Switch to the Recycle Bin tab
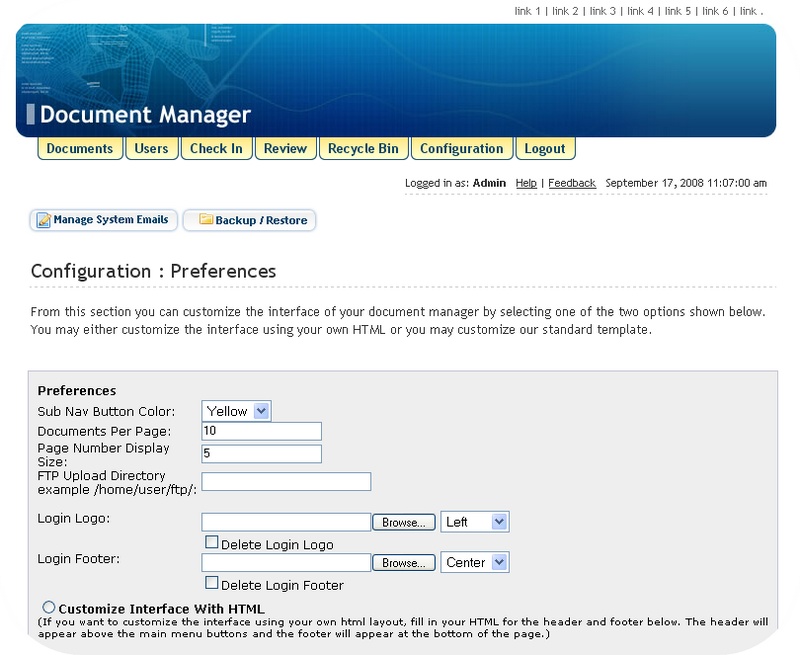This screenshot has width=800, height=655. 363,148
